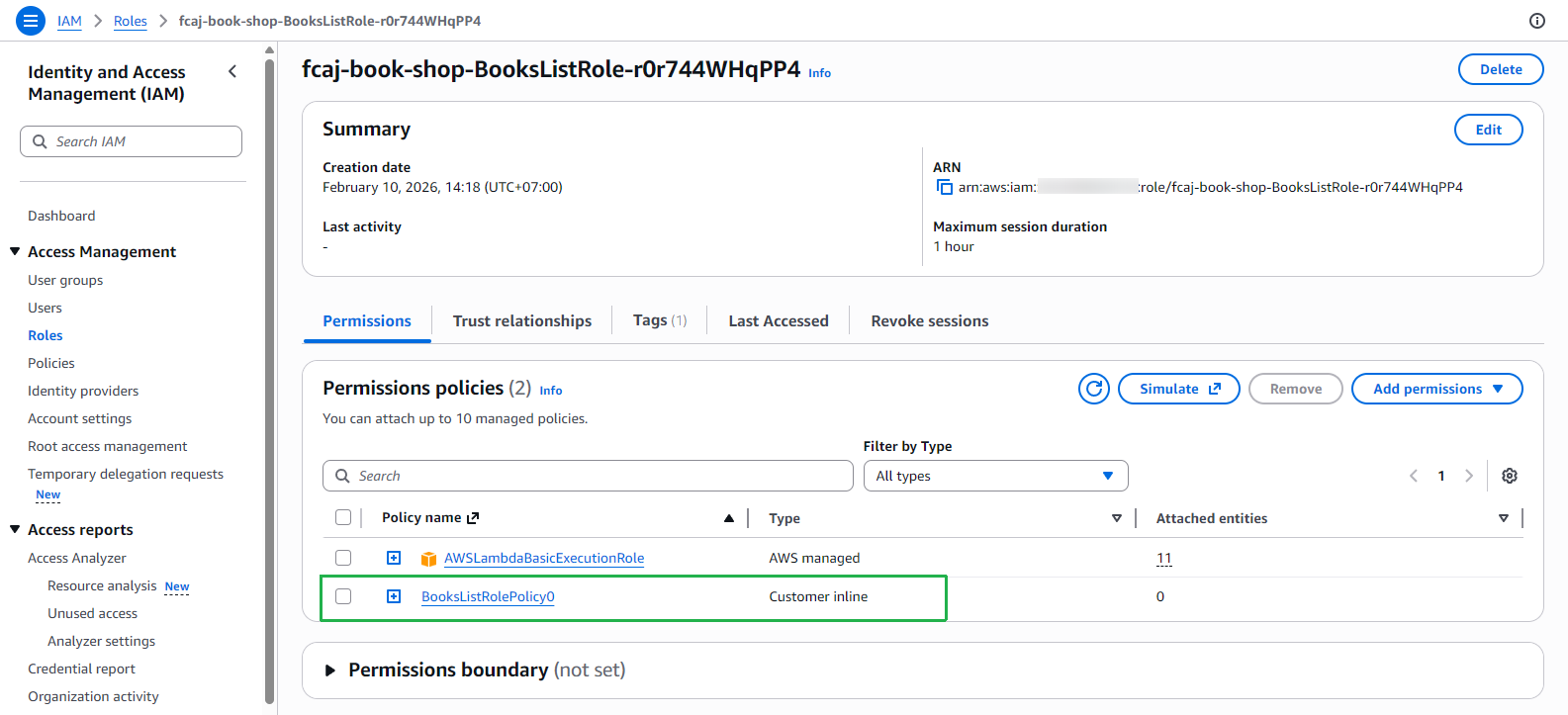Image resolution: width=1568 pixels, height=715 pixels.
Task: Open Unused access in the sidebar
Action: (x=93, y=613)
